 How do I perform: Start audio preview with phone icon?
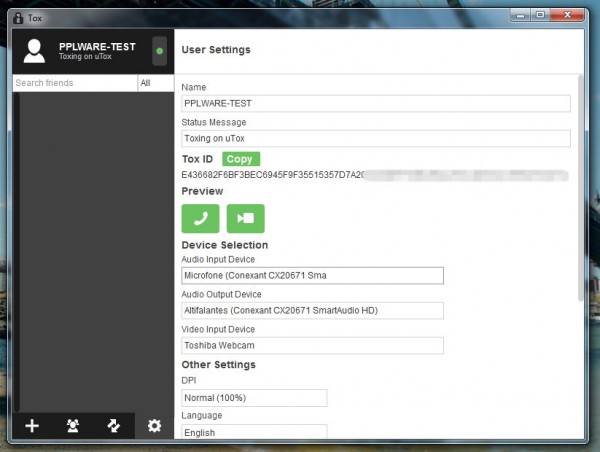(x=200, y=219)
